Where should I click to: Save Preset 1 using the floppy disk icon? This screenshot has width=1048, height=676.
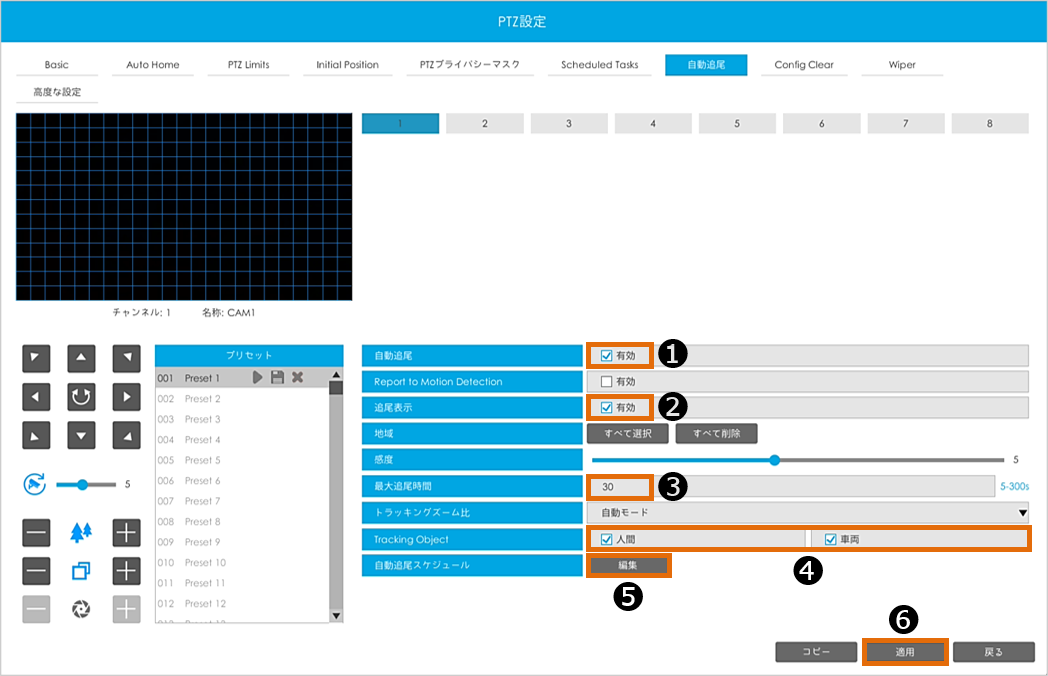[277, 378]
